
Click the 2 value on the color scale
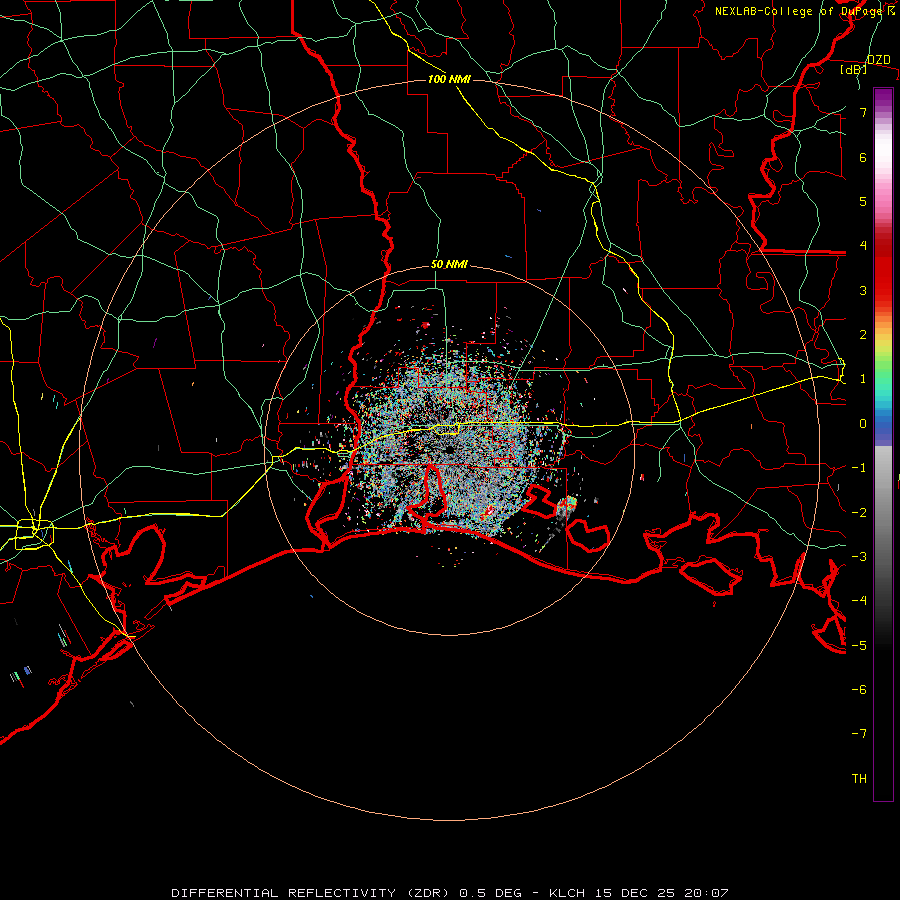click(863, 335)
